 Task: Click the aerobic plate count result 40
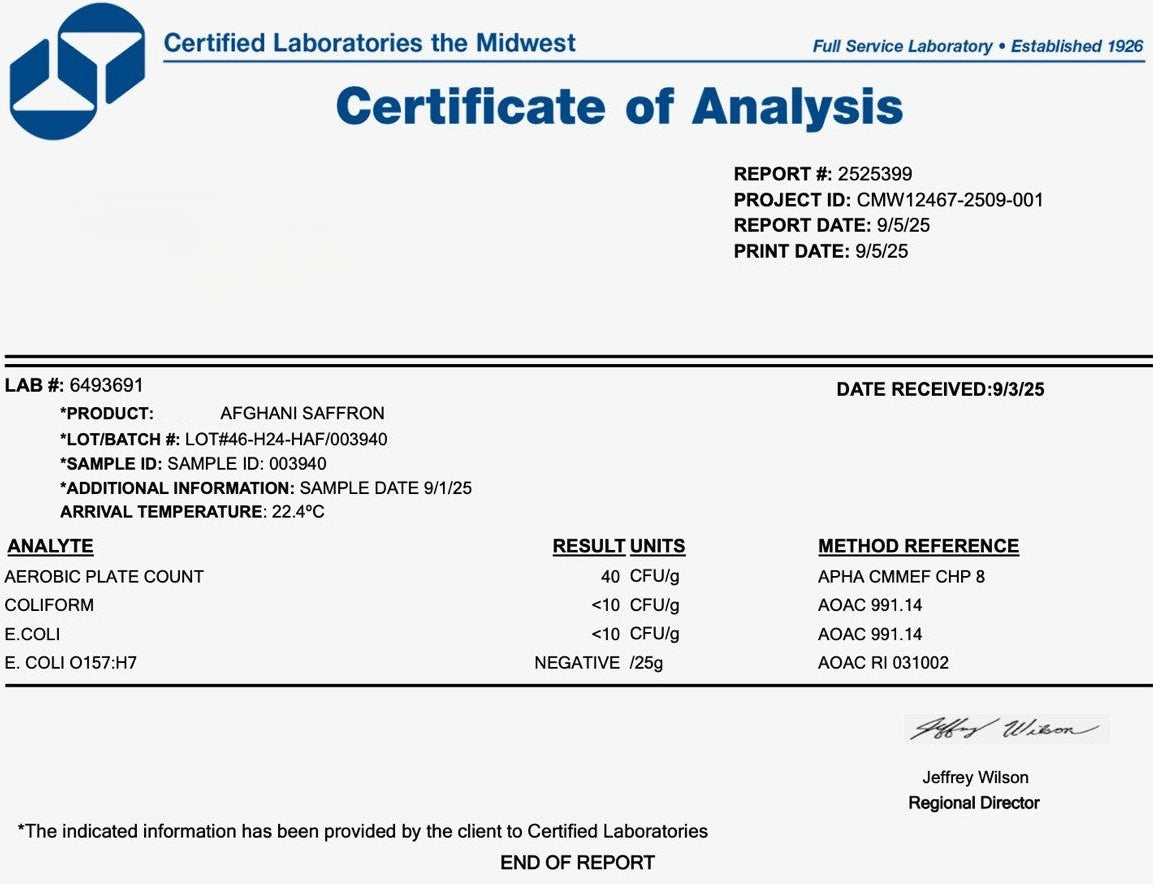(610, 577)
